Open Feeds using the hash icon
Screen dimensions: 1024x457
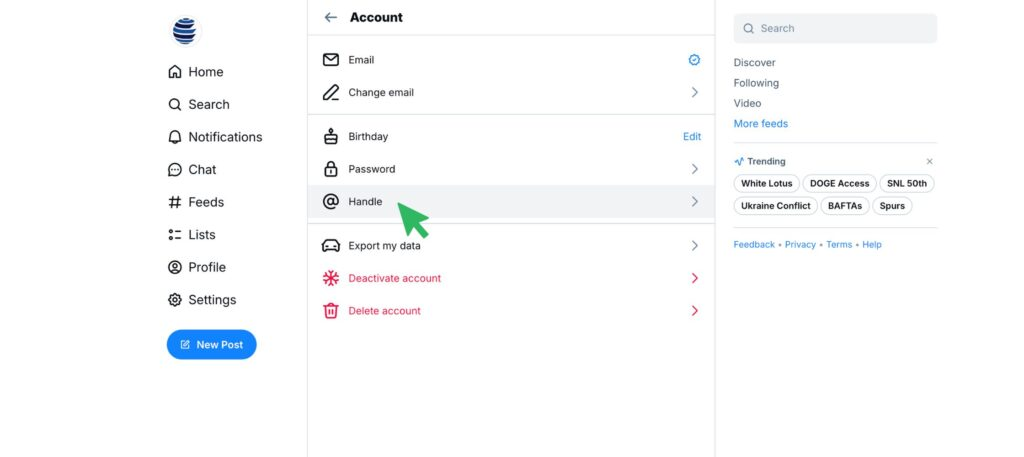click(175, 202)
